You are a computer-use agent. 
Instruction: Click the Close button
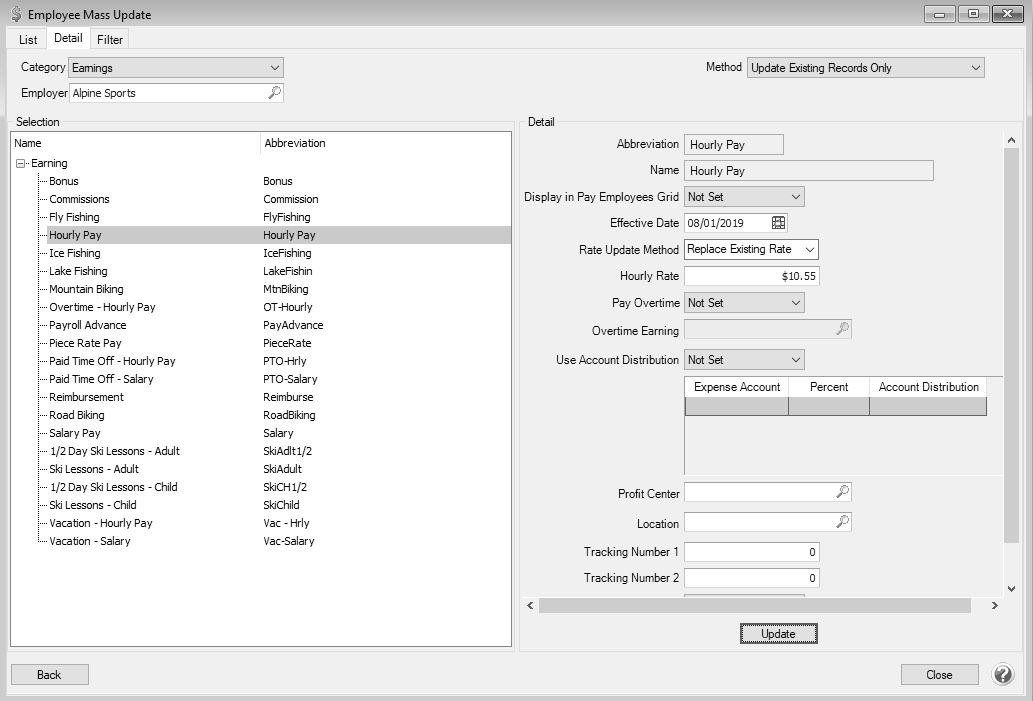coord(939,675)
